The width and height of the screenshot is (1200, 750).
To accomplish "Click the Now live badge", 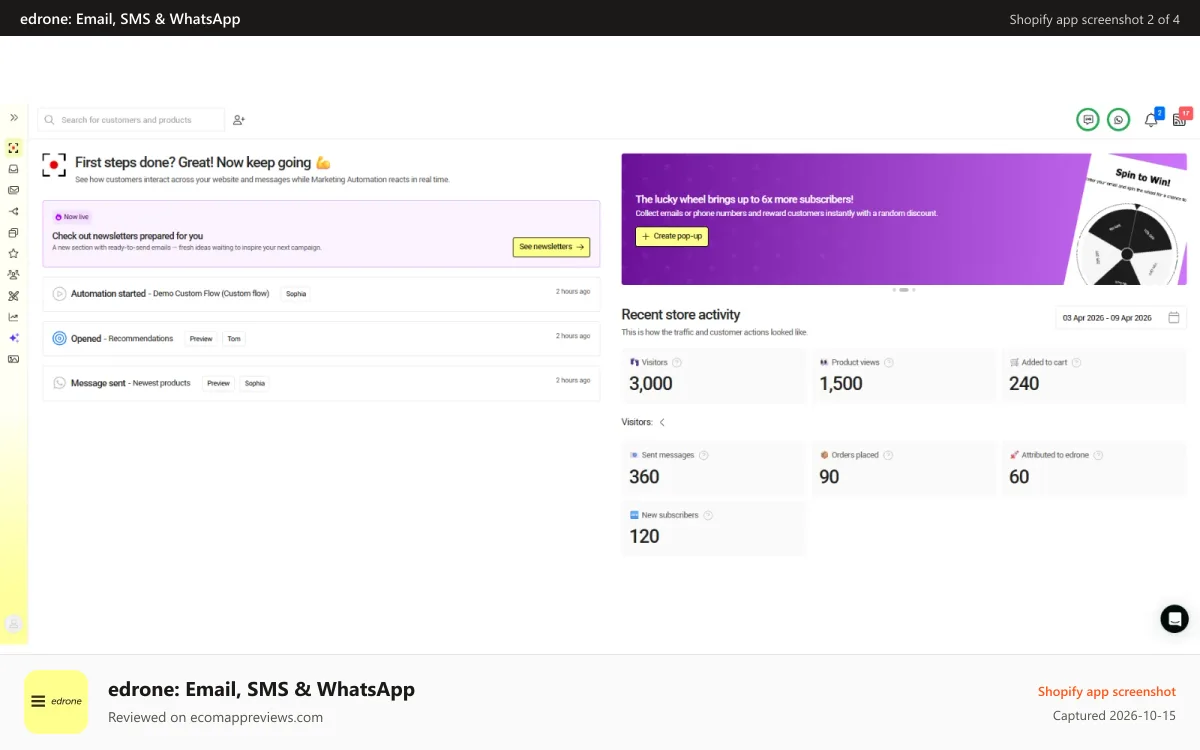I will (72, 217).
